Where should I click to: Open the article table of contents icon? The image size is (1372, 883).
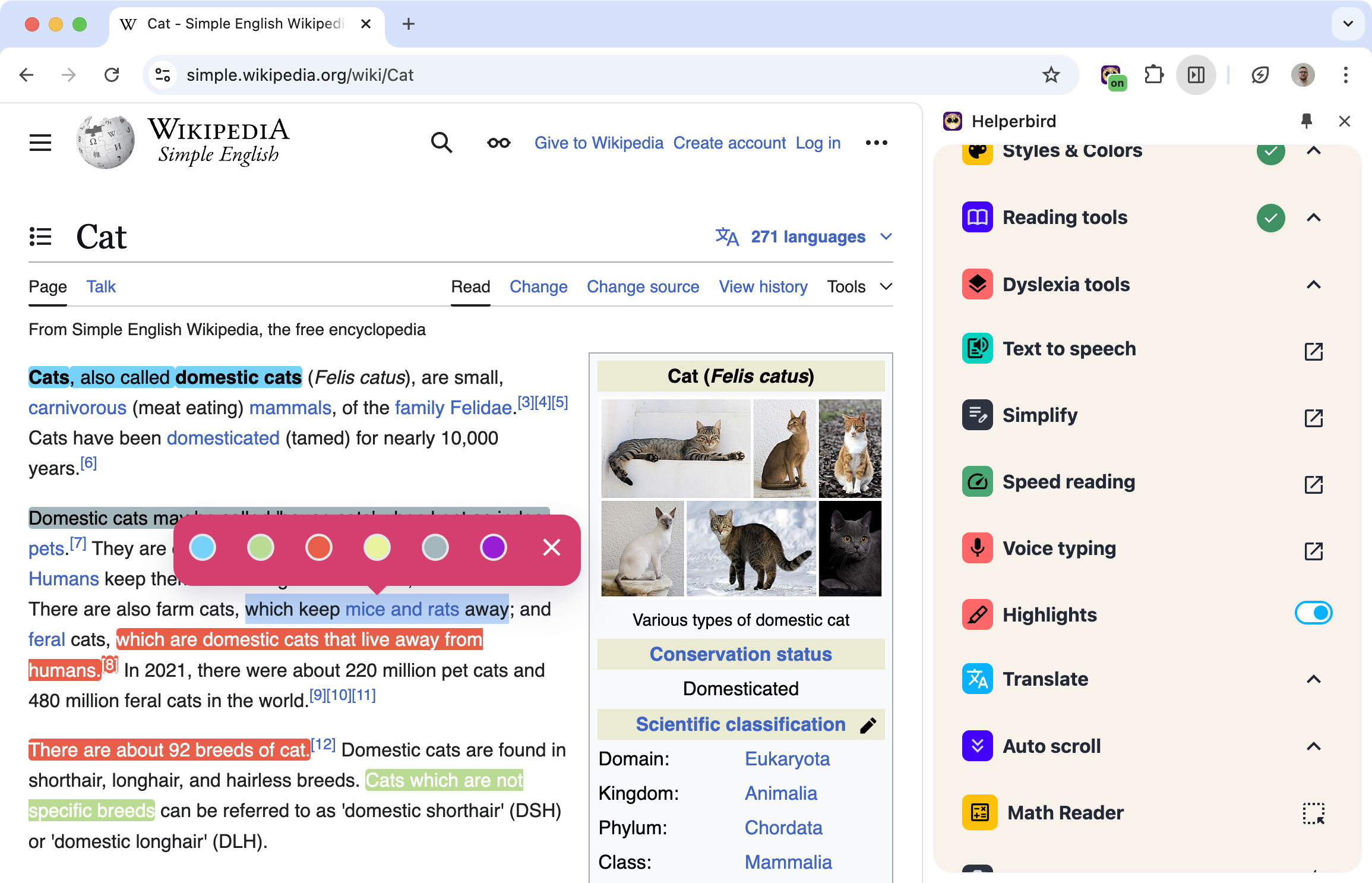[40, 236]
